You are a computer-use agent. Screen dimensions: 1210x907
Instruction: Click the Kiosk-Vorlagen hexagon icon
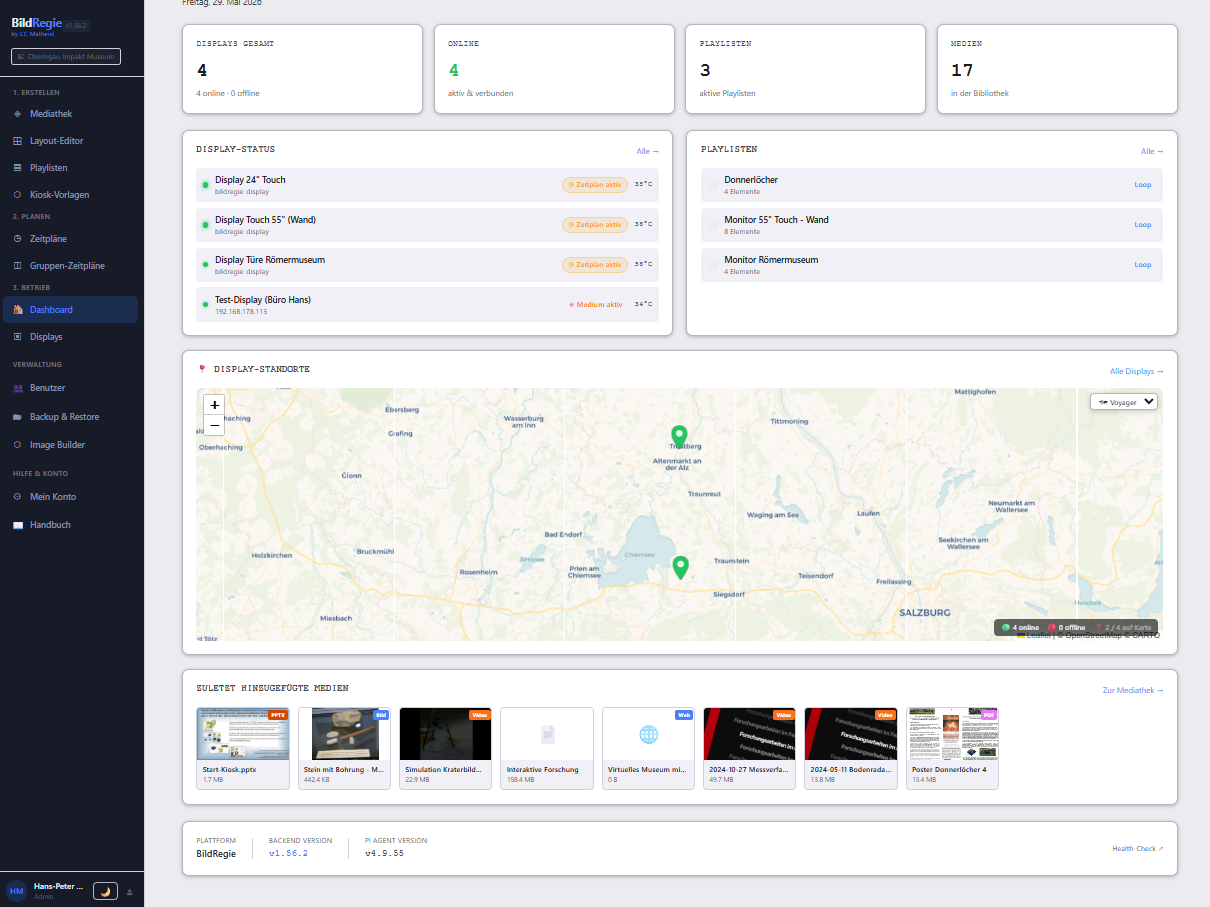pos(17,195)
